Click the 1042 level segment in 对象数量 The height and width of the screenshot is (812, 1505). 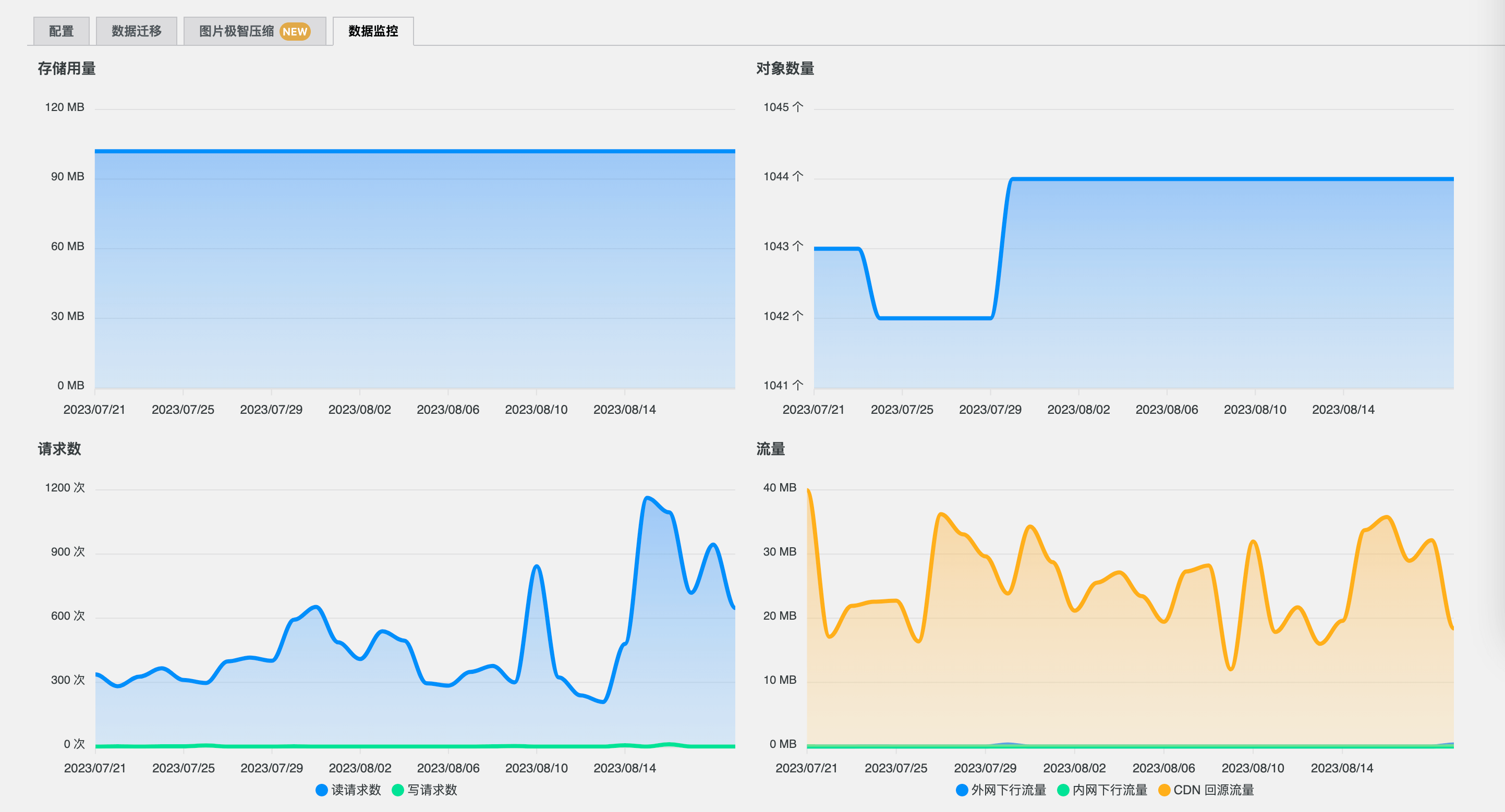(935, 318)
